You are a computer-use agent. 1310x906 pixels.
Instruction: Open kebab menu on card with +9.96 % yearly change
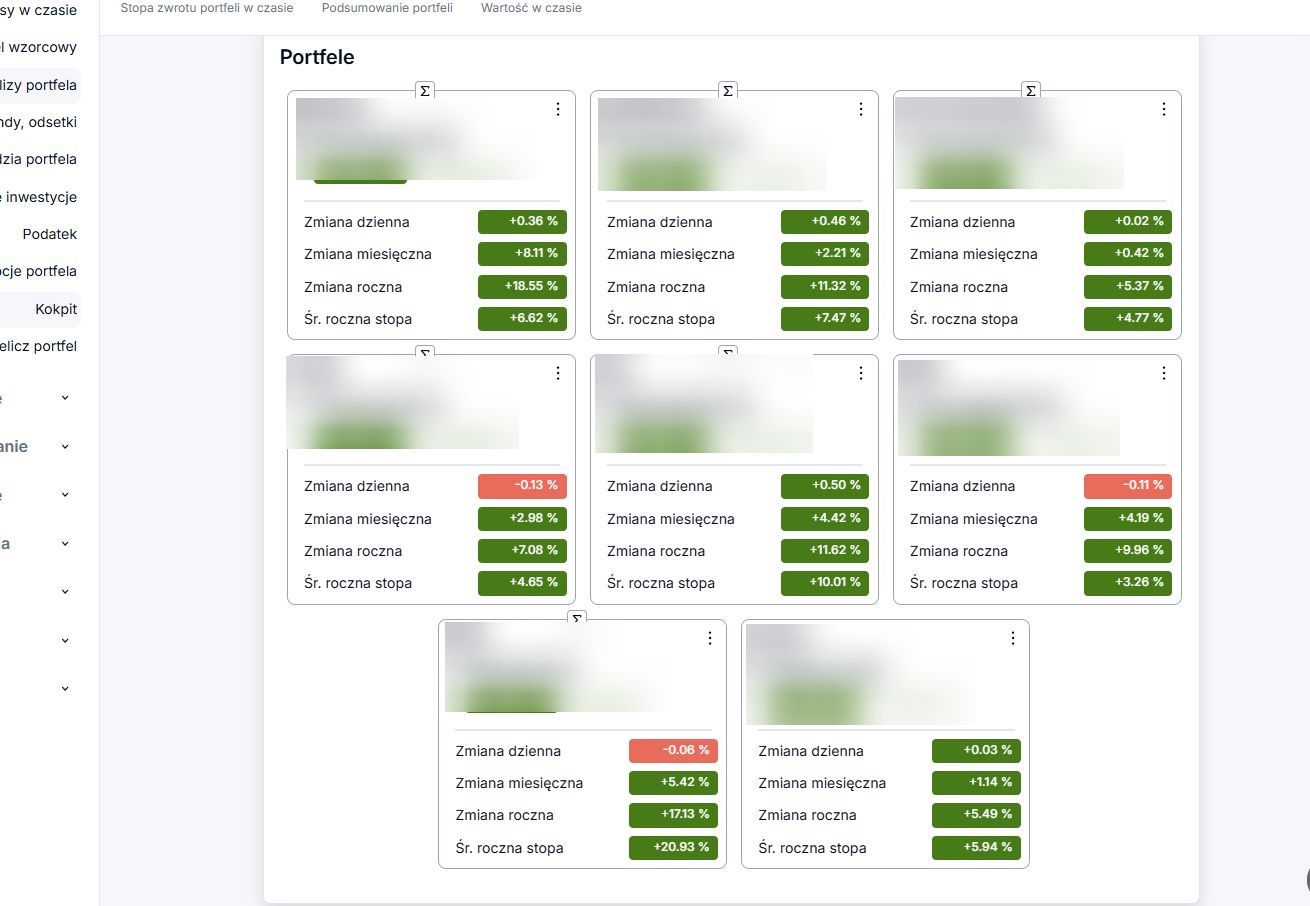point(1164,373)
